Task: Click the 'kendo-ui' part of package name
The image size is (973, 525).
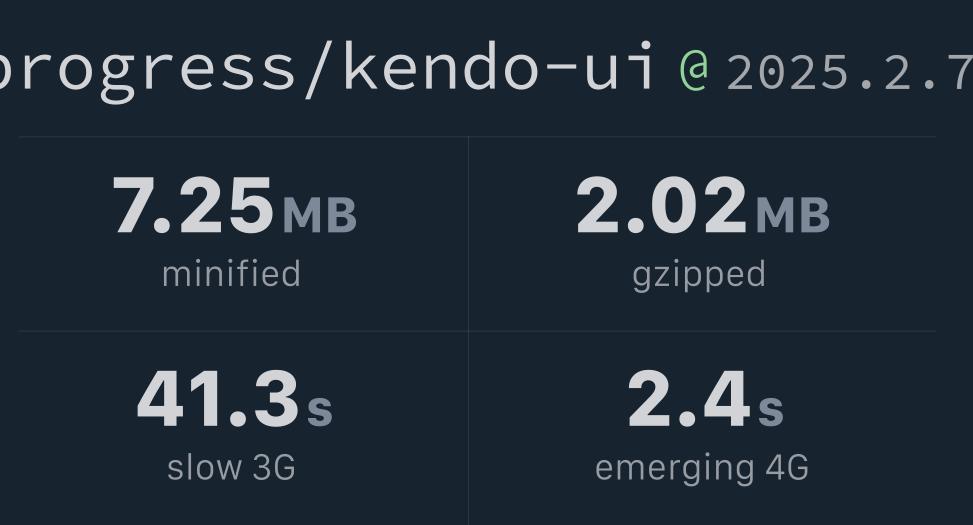Action: tap(498, 65)
